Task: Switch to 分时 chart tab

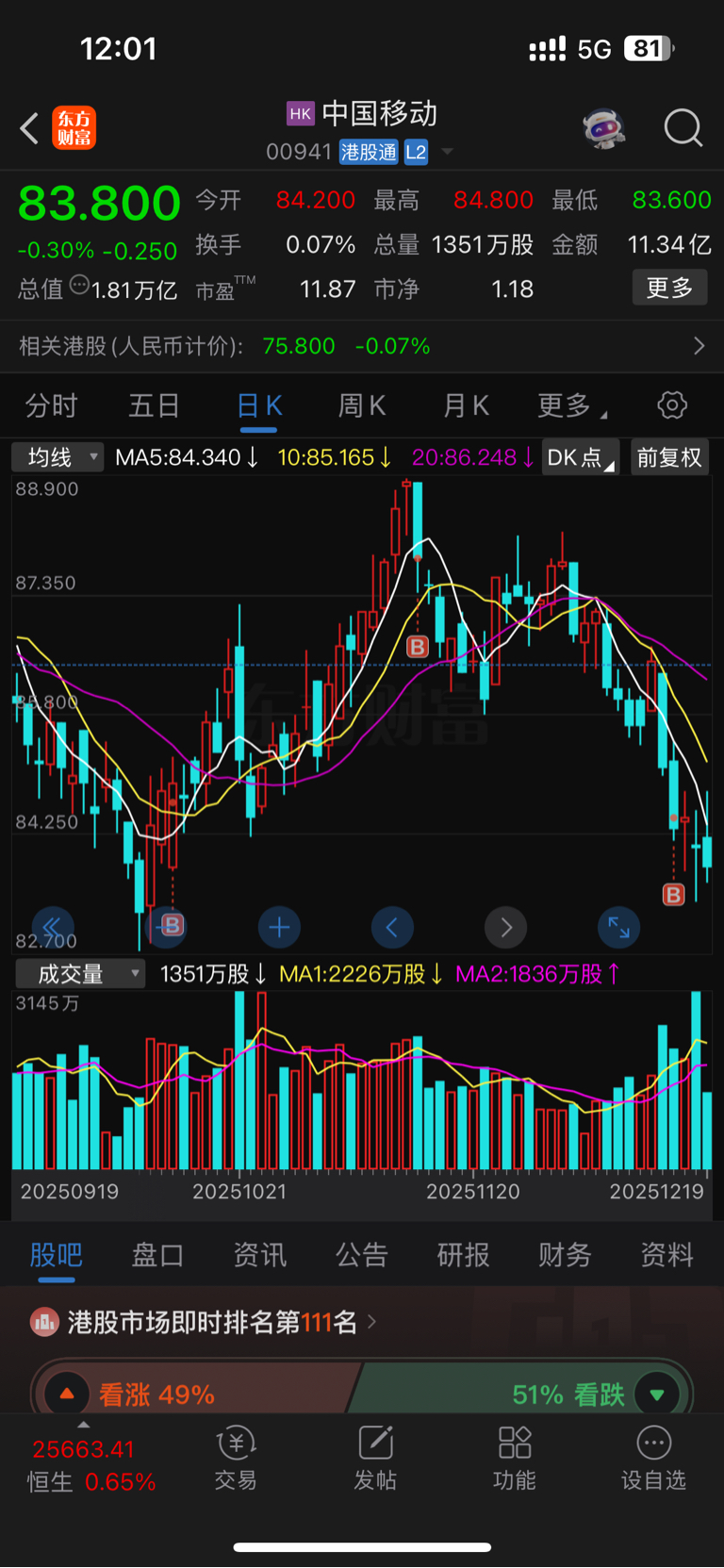Action: [52, 405]
